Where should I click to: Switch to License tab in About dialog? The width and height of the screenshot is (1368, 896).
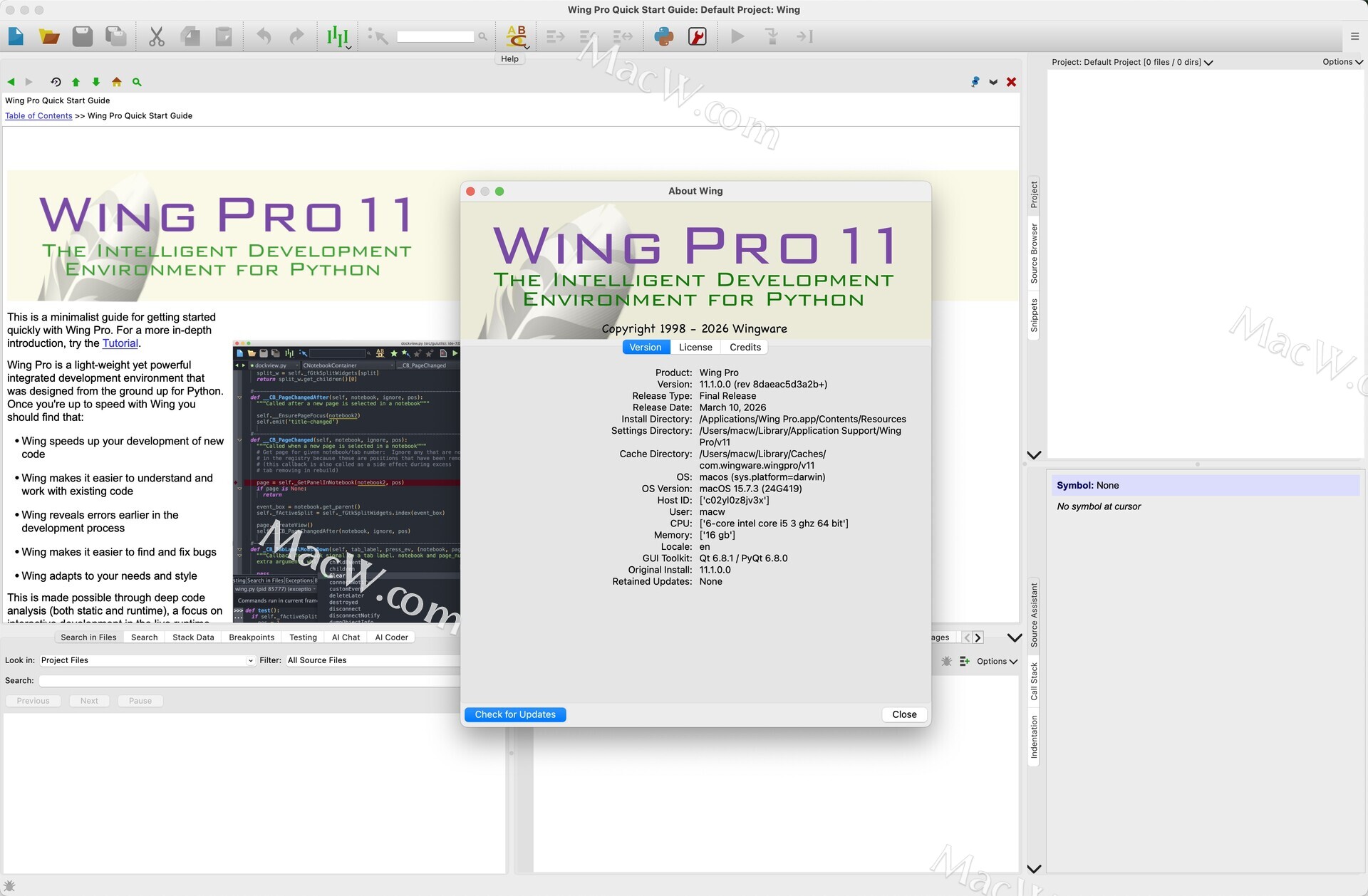695,347
